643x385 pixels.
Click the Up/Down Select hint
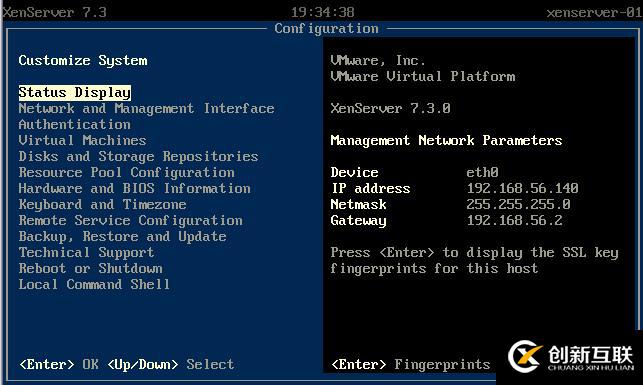[171, 364]
